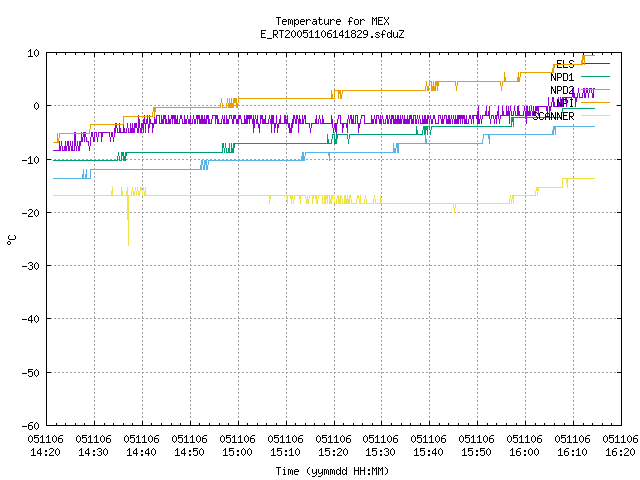Viewport: 640px width, 480px height.
Task: Click the chart title 'Temperature for MEX'
Action: pos(332,21)
